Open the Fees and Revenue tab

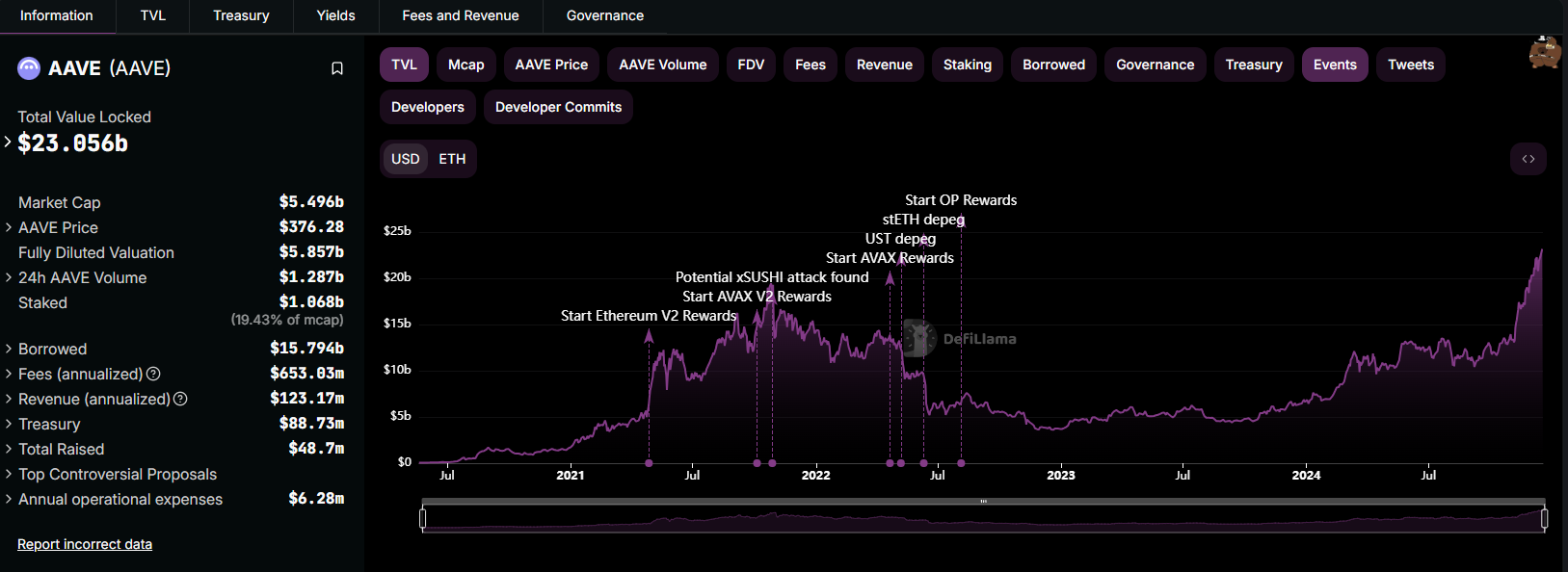pyautogui.click(x=460, y=15)
